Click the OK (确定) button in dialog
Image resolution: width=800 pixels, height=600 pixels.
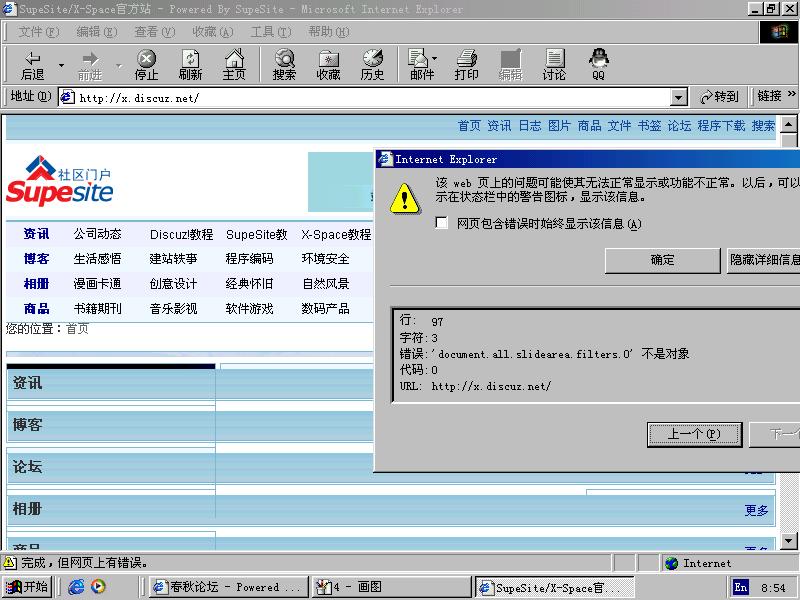662,260
